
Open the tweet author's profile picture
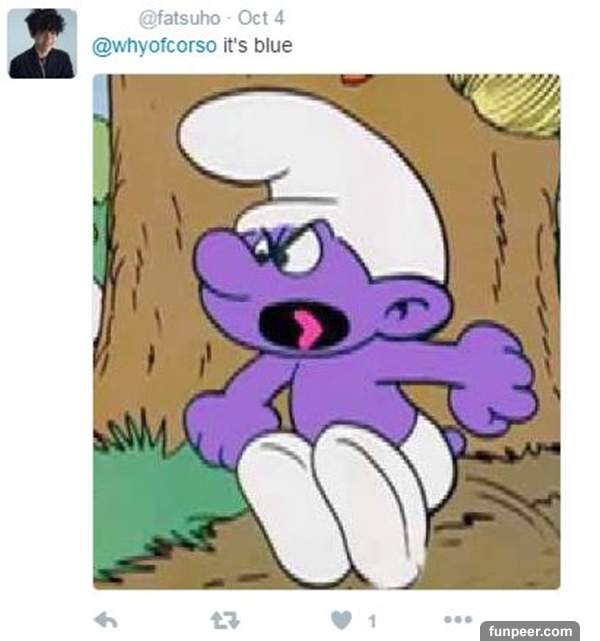coord(42,43)
